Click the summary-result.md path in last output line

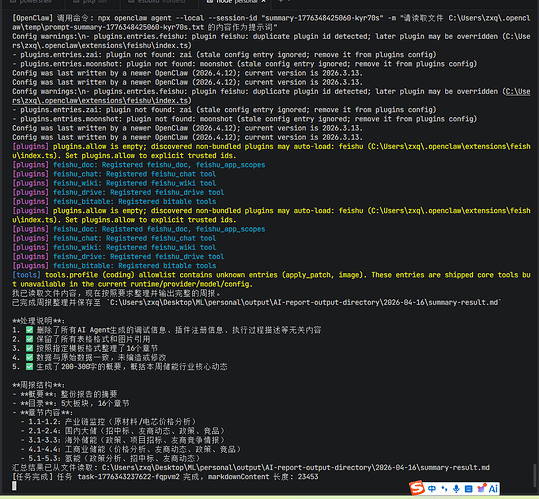tap(296, 467)
